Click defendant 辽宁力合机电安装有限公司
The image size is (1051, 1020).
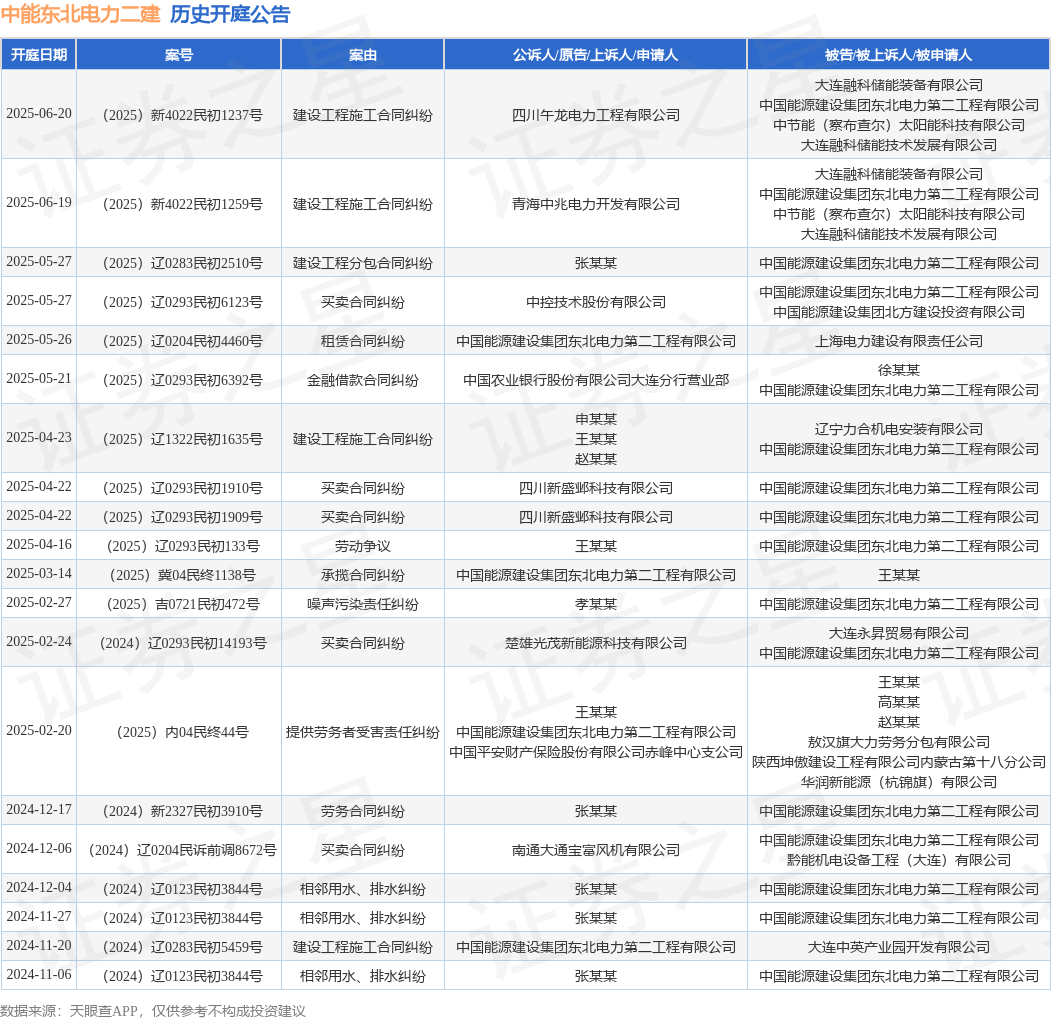click(x=898, y=429)
